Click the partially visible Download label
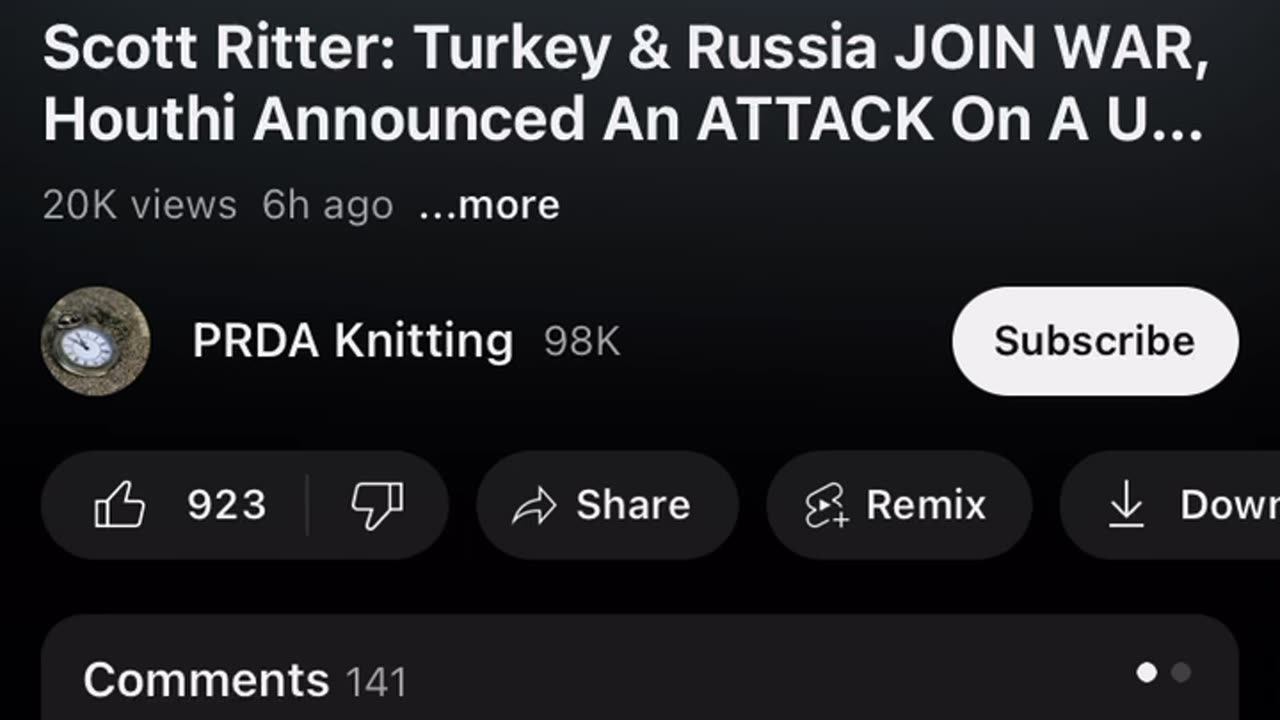The image size is (1280, 720). click(1229, 505)
